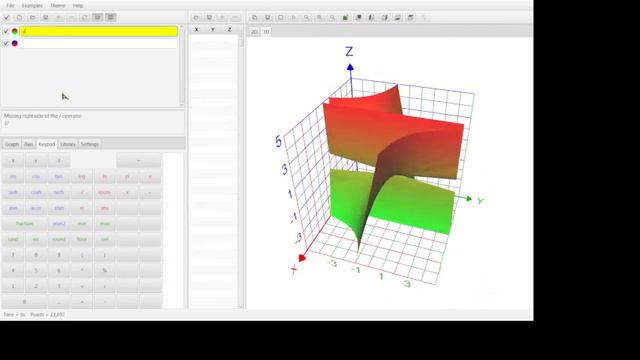The height and width of the screenshot is (360, 640).
Task: Click the tan keypad button
Action: pyautogui.click(x=59, y=177)
